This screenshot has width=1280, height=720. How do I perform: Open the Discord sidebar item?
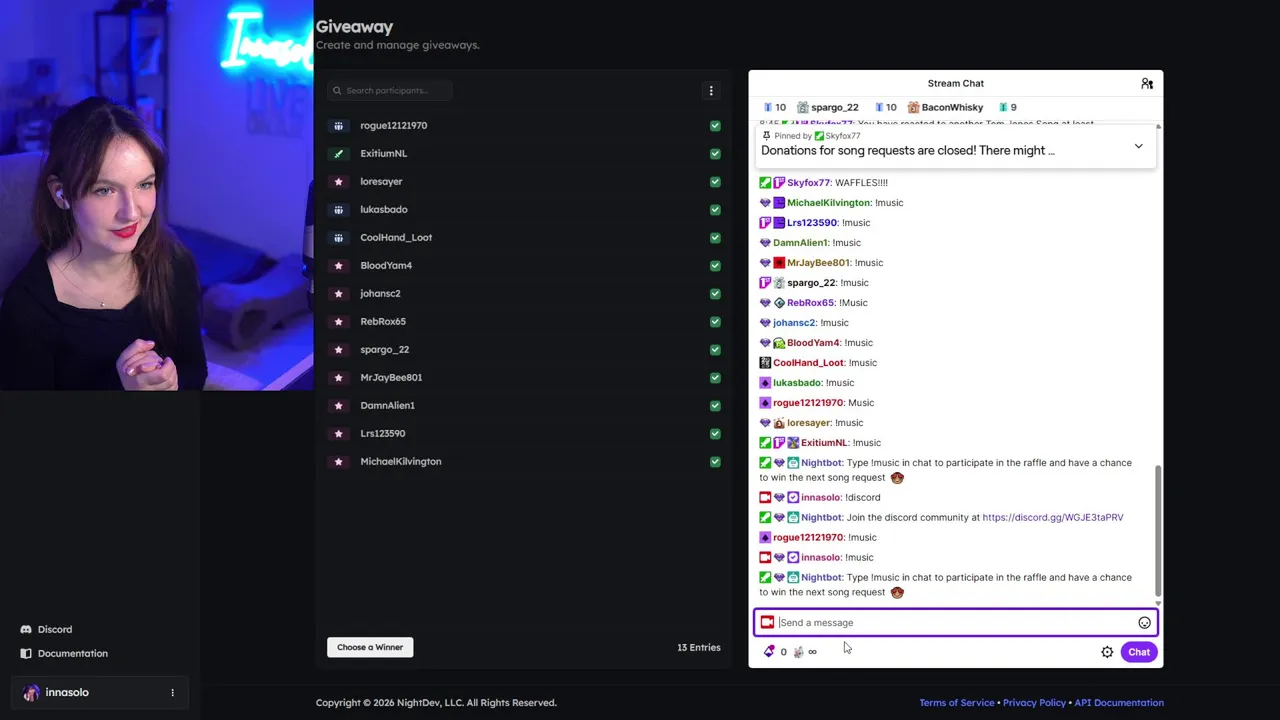46,629
